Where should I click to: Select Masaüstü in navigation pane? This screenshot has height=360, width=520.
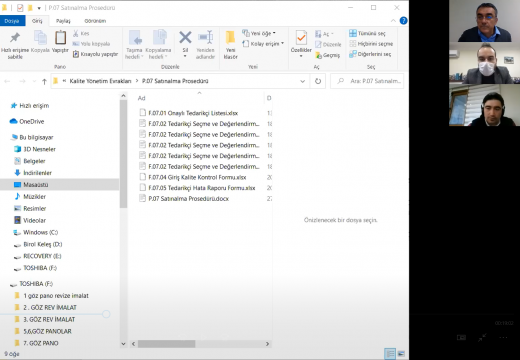point(59,184)
